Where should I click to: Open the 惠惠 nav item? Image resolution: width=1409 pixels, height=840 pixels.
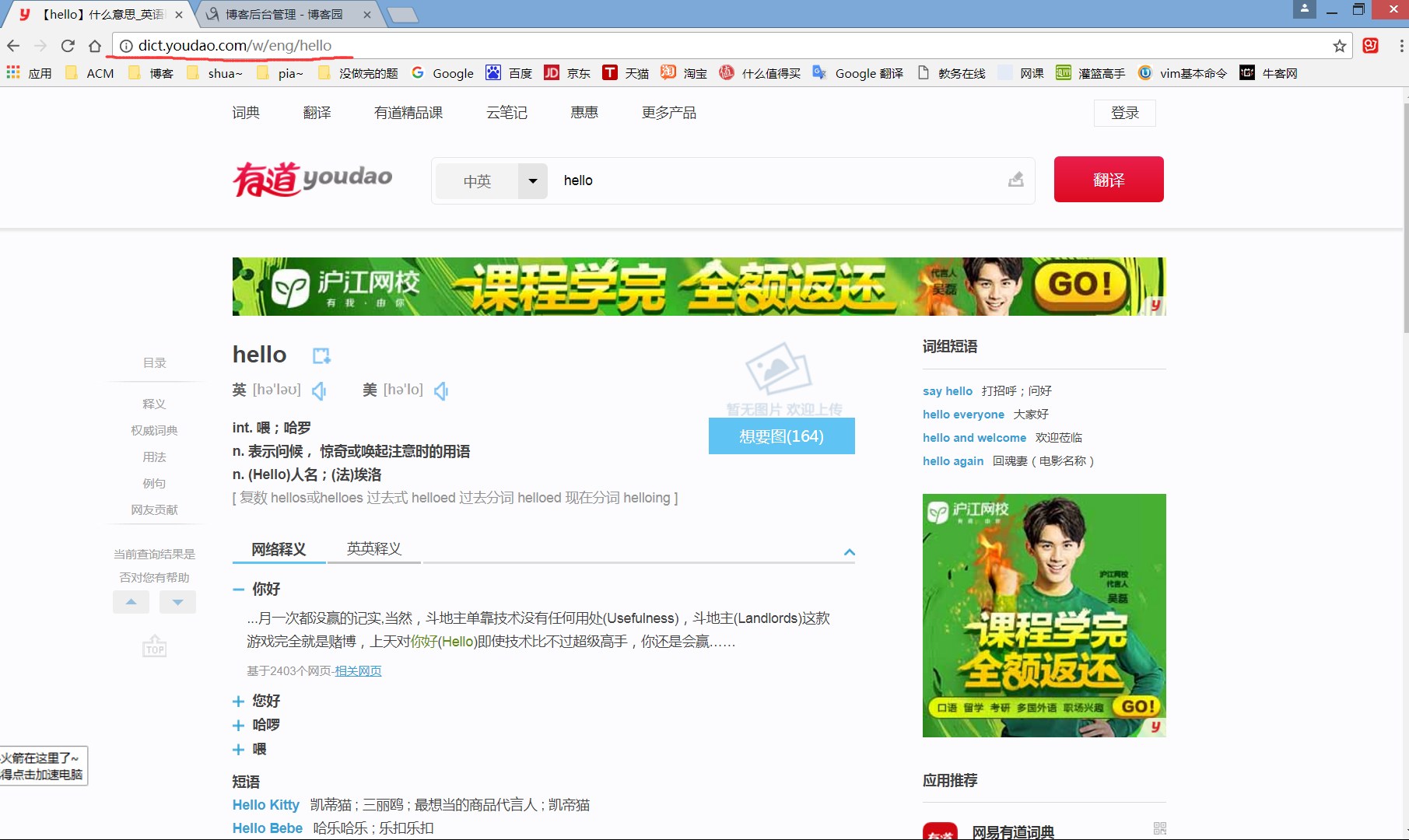pyautogui.click(x=584, y=113)
